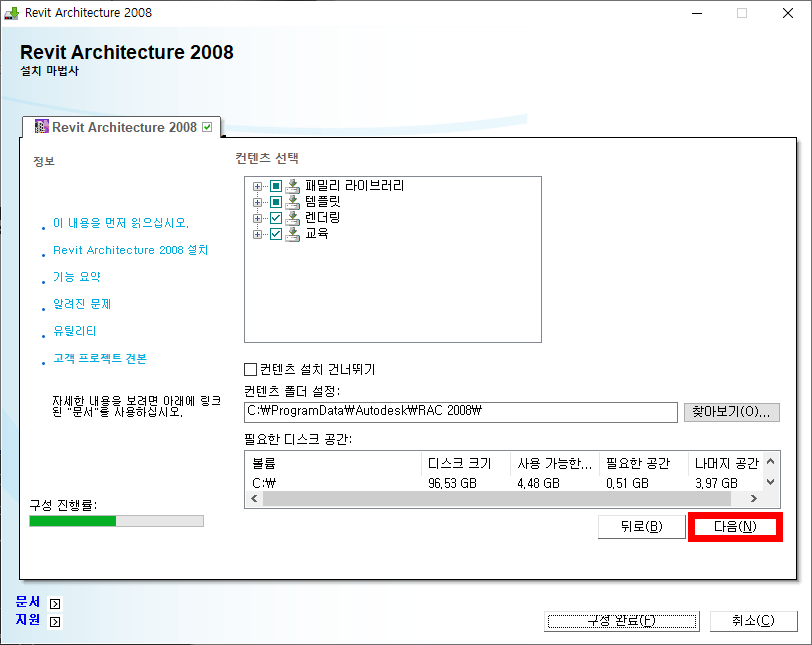Viewport: 812px width, 645px height.
Task: Click the 4.48 GB available value
Action: (539, 483)
